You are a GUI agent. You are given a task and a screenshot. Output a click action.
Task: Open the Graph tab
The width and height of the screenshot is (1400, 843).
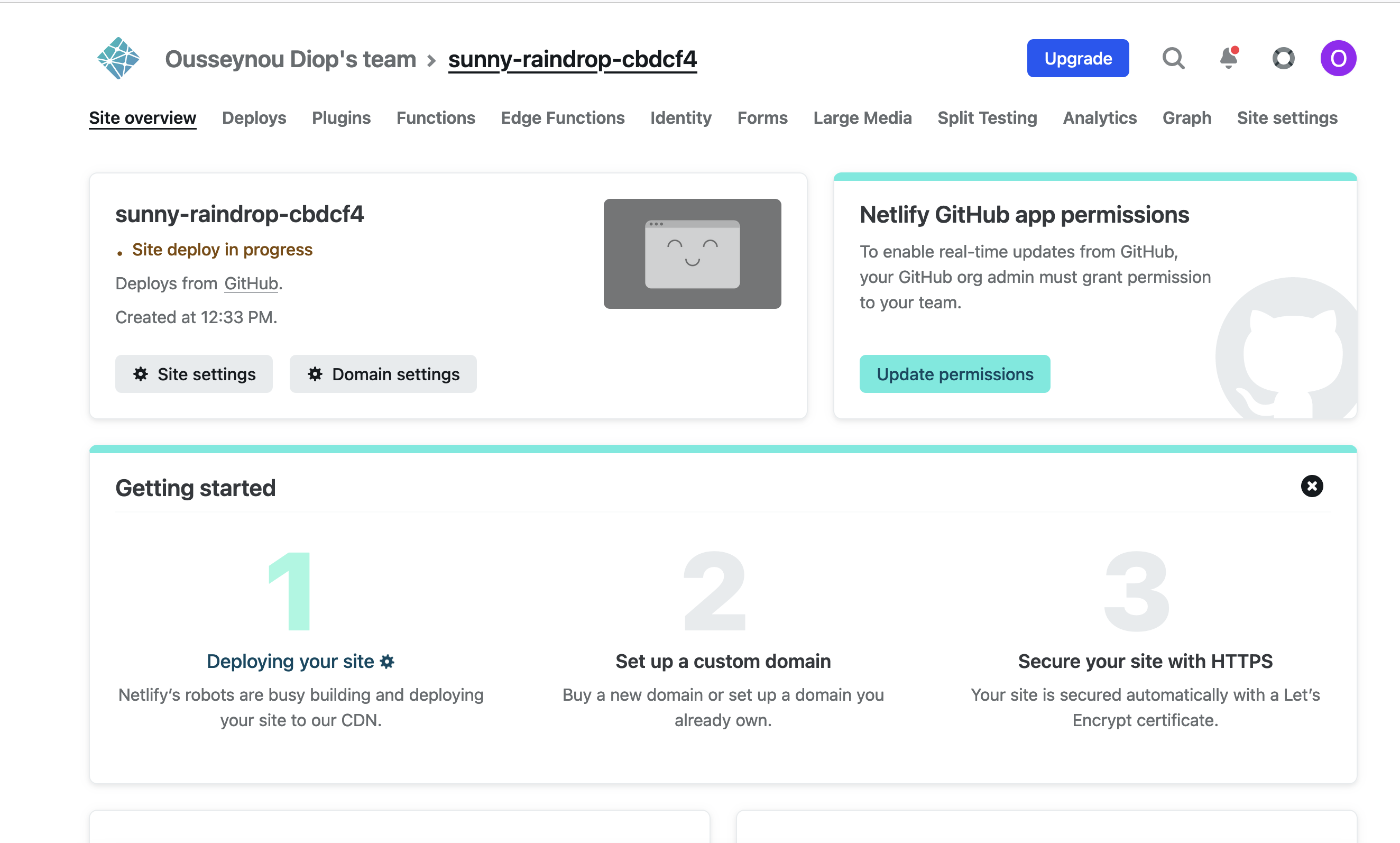1186,117
